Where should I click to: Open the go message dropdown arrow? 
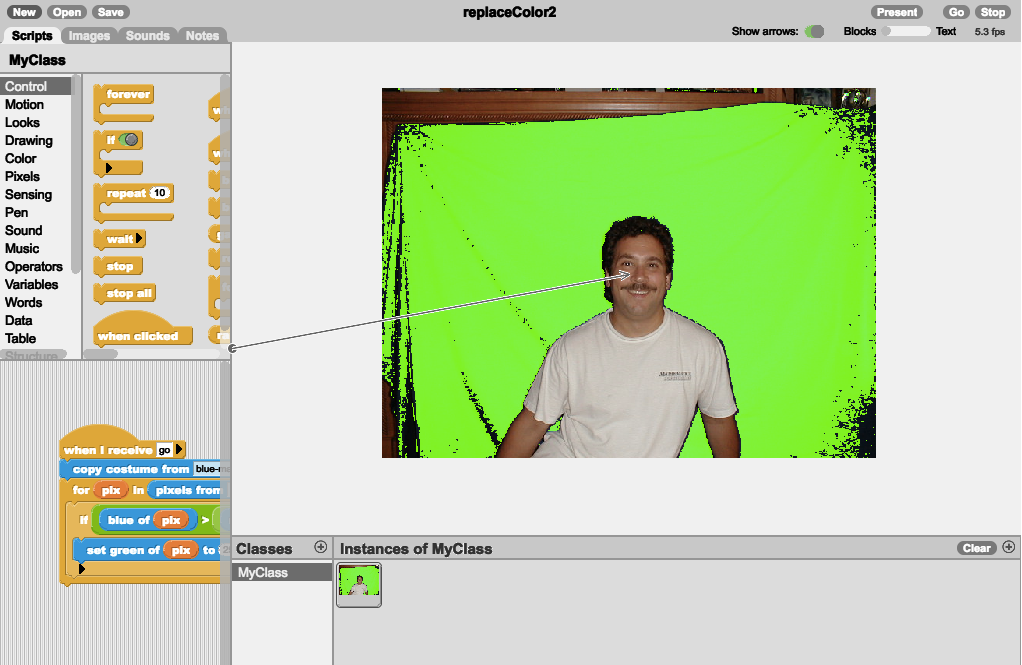(x=179, y=449)
